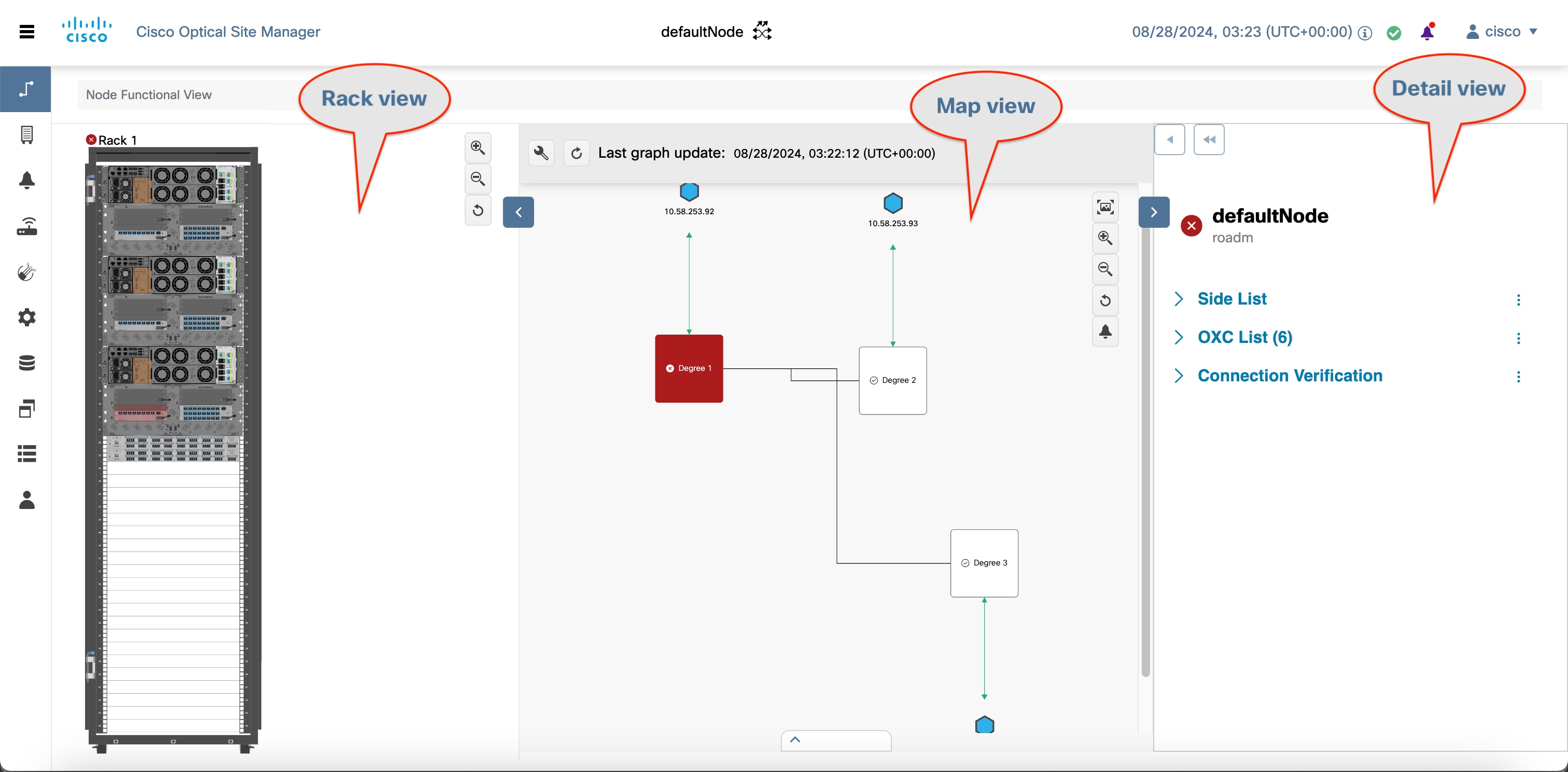Collapse detail panel with right chevron
Viewport: 1568px width, 772px height.
(x=1154, y=212)
